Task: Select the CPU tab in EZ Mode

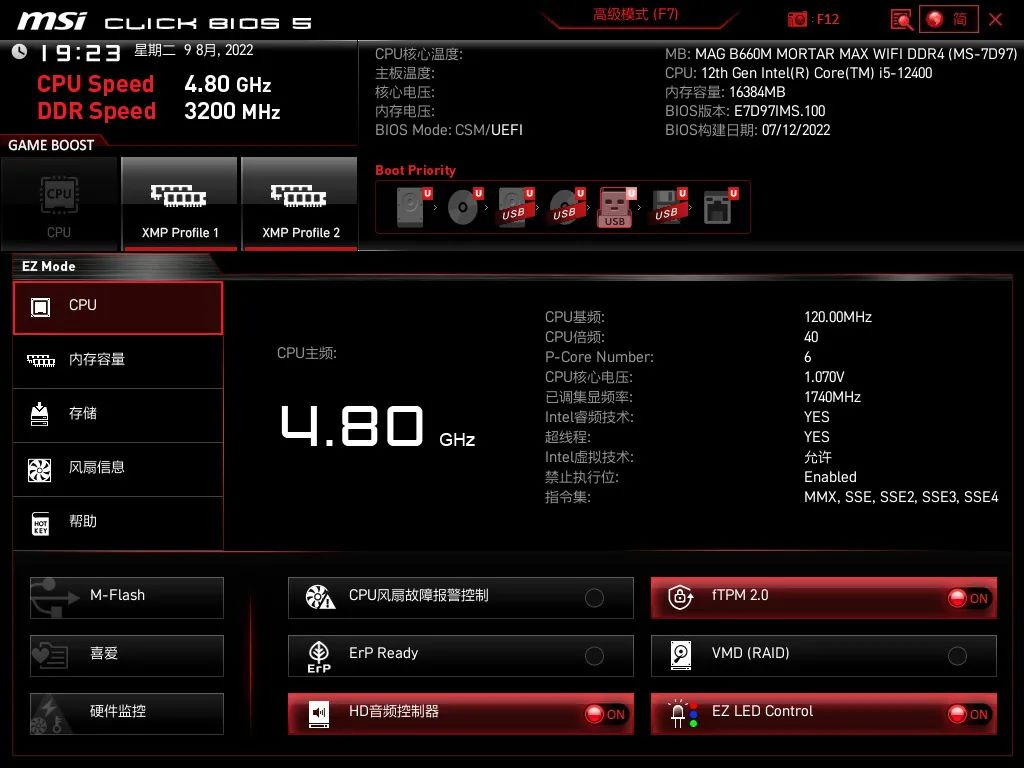Action: click(x=118, y=308)
